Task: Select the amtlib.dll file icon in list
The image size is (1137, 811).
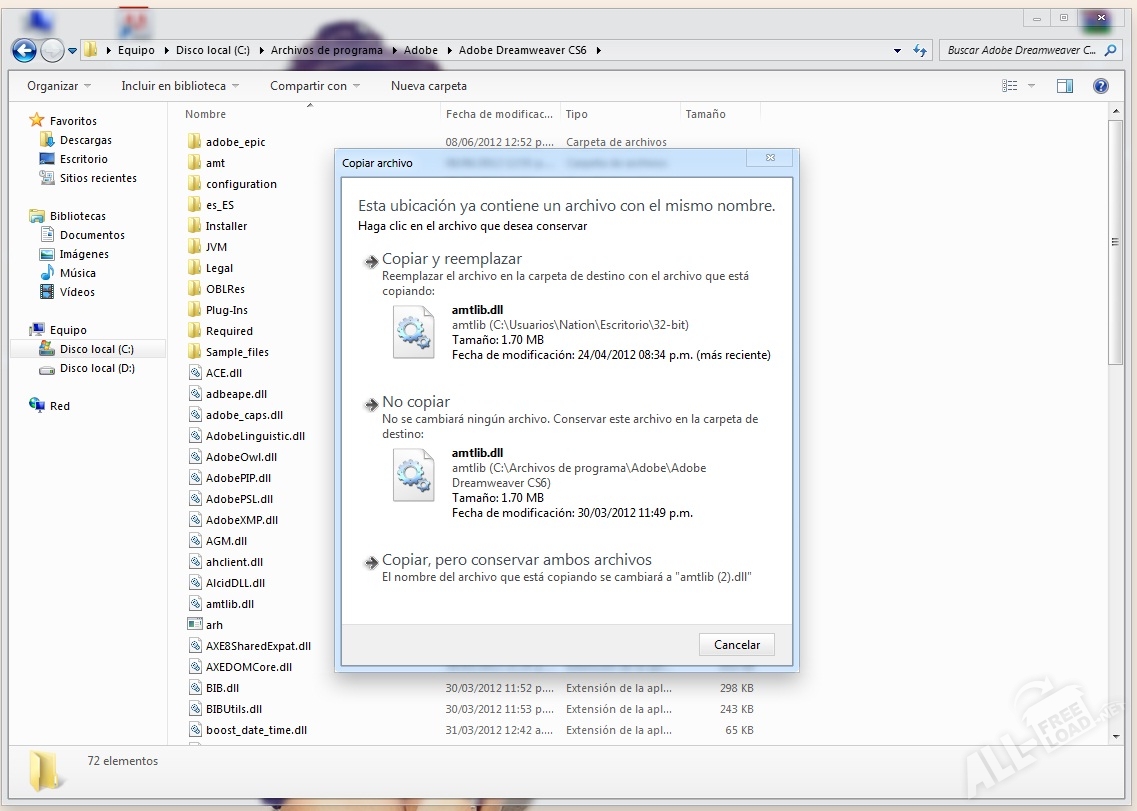Action: [195, 604]
